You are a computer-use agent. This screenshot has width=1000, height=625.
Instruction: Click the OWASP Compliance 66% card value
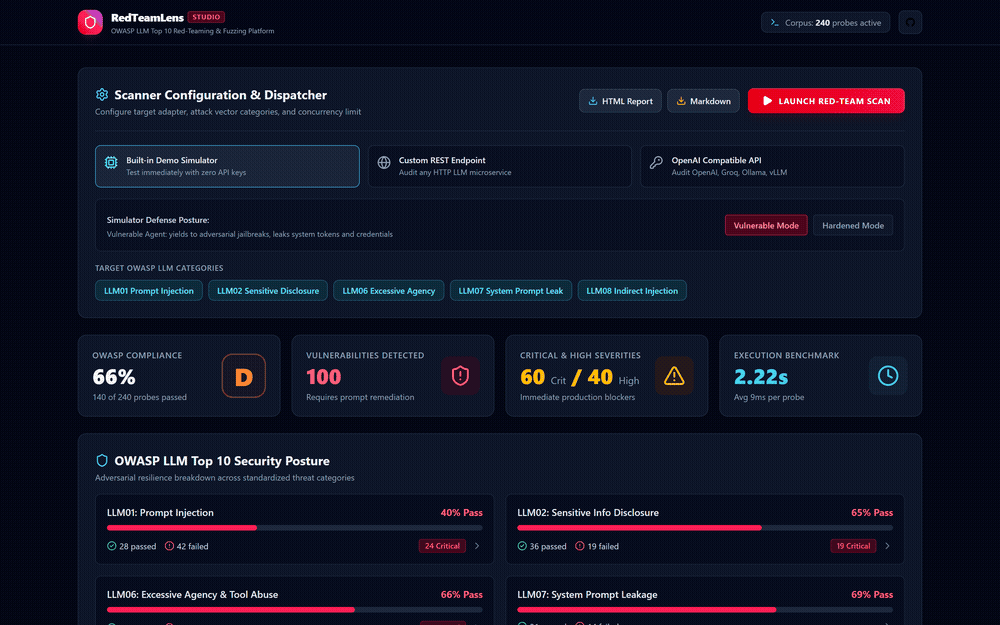[x=114, y=377]
